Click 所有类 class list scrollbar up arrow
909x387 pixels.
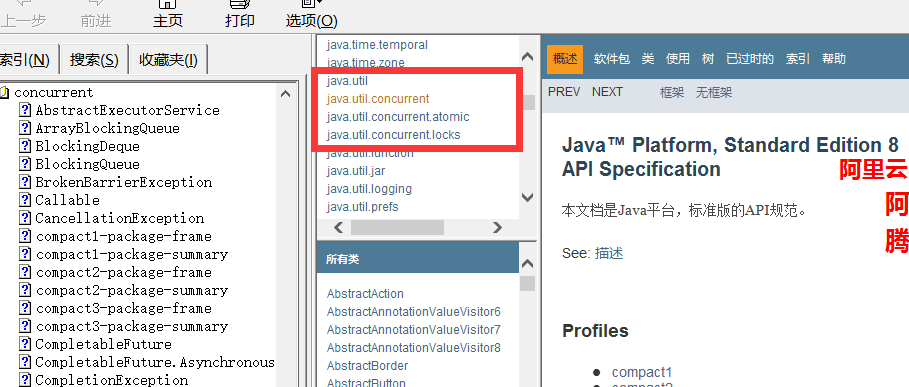528,263
